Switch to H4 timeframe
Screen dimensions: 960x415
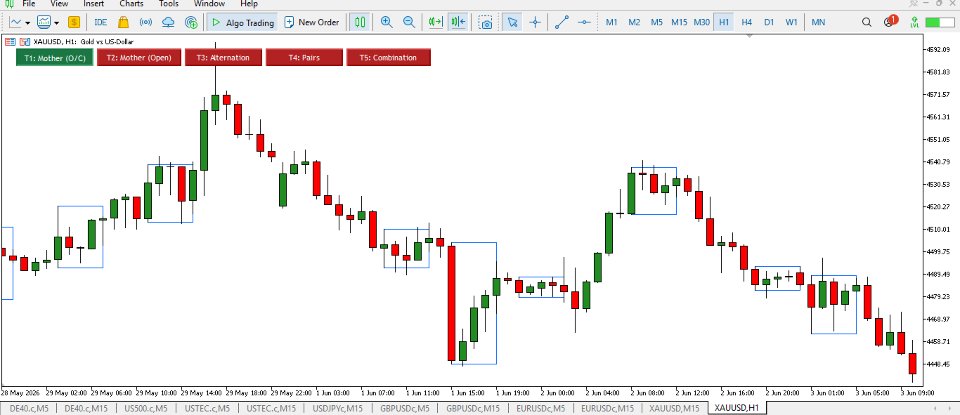coord(746,23)
